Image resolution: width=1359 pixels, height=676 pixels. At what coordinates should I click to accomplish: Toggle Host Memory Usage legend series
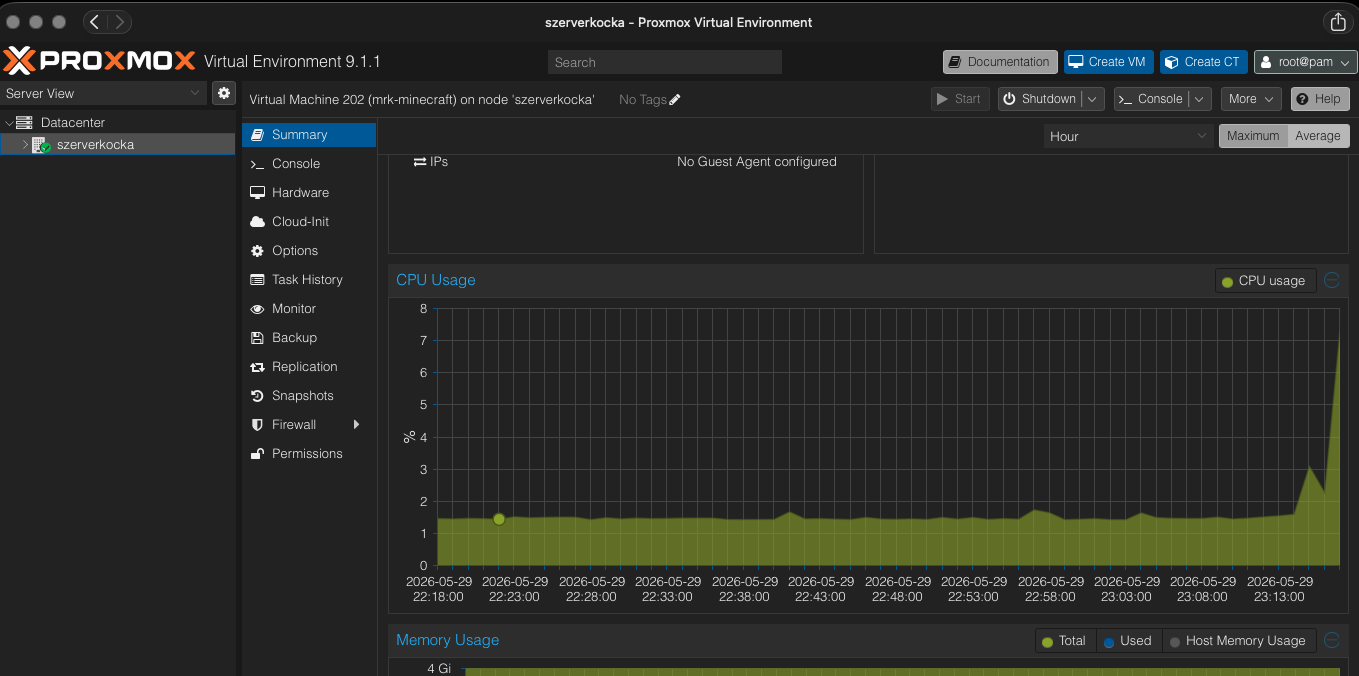(x=1239, y=641)
